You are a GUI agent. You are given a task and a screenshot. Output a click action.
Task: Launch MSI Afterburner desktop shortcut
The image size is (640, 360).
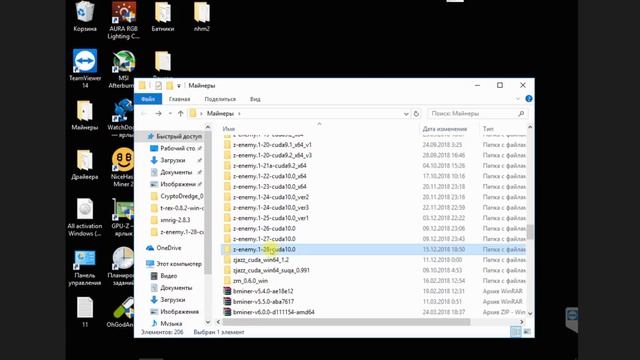point(123,69)
